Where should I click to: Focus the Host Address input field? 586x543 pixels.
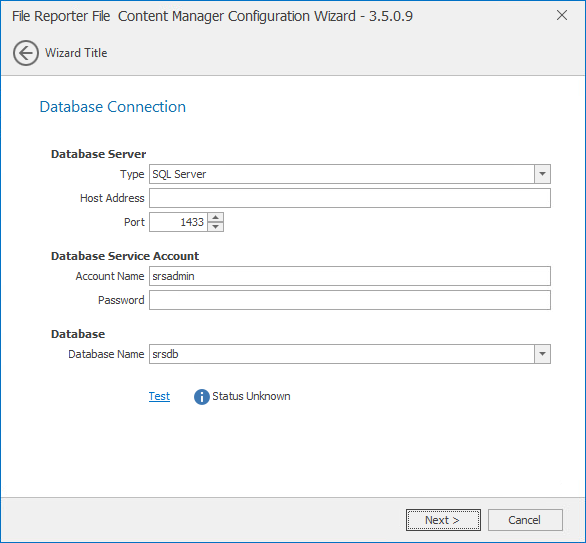[x=350, y=198]
